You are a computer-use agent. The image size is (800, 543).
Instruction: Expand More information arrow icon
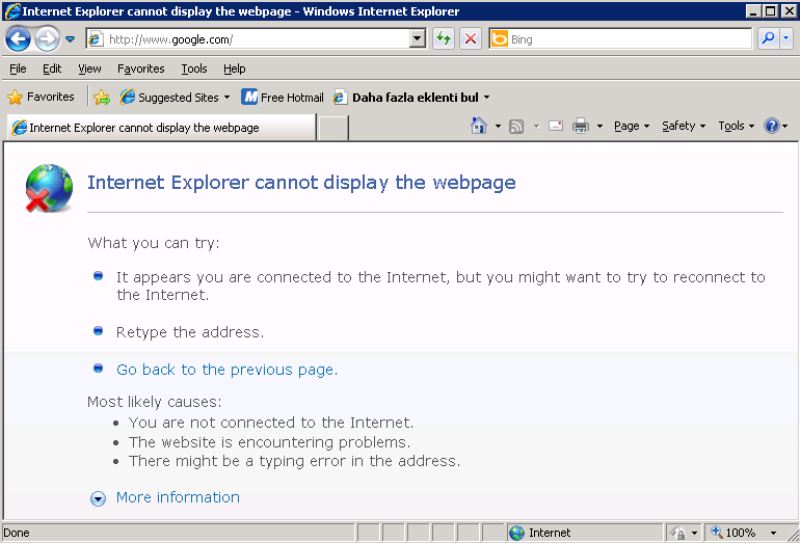[97, 499]
